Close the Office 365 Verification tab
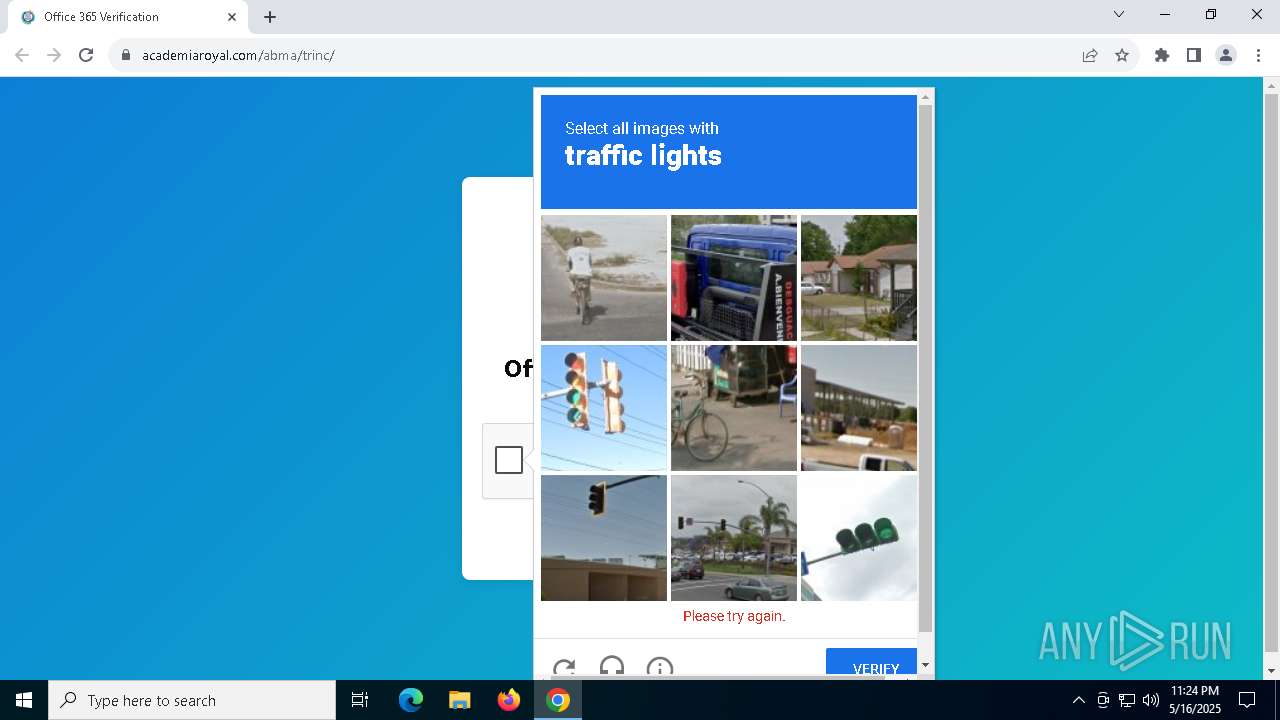The height and width of the screenshot is (720, 1280). coord(232,17)
